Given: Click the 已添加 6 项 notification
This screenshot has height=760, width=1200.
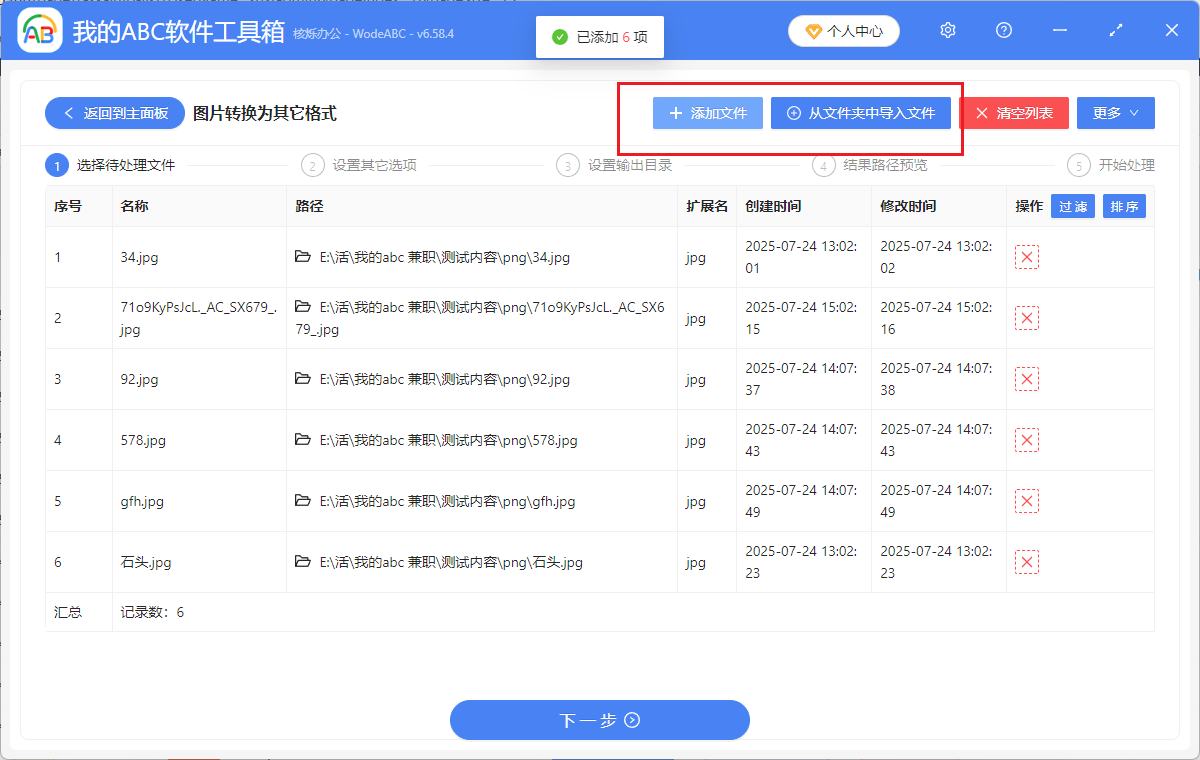Looking at the screenshot, I should tap(600, 37).
